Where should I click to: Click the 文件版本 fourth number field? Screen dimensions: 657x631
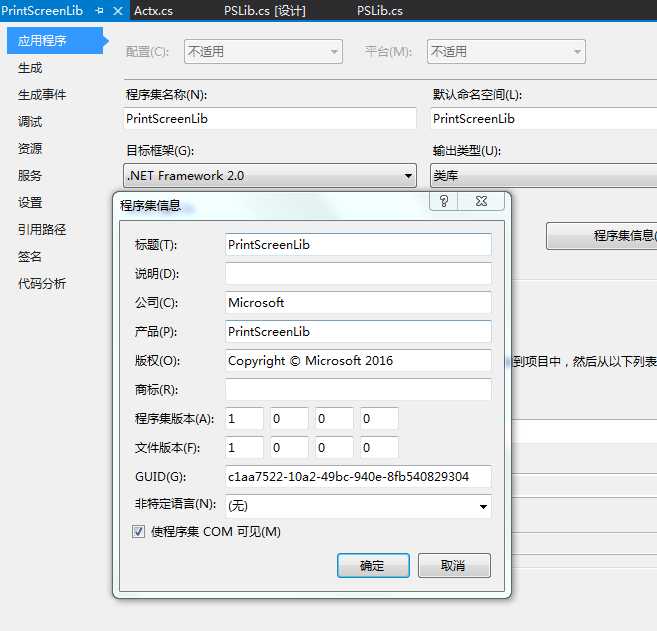379,448
